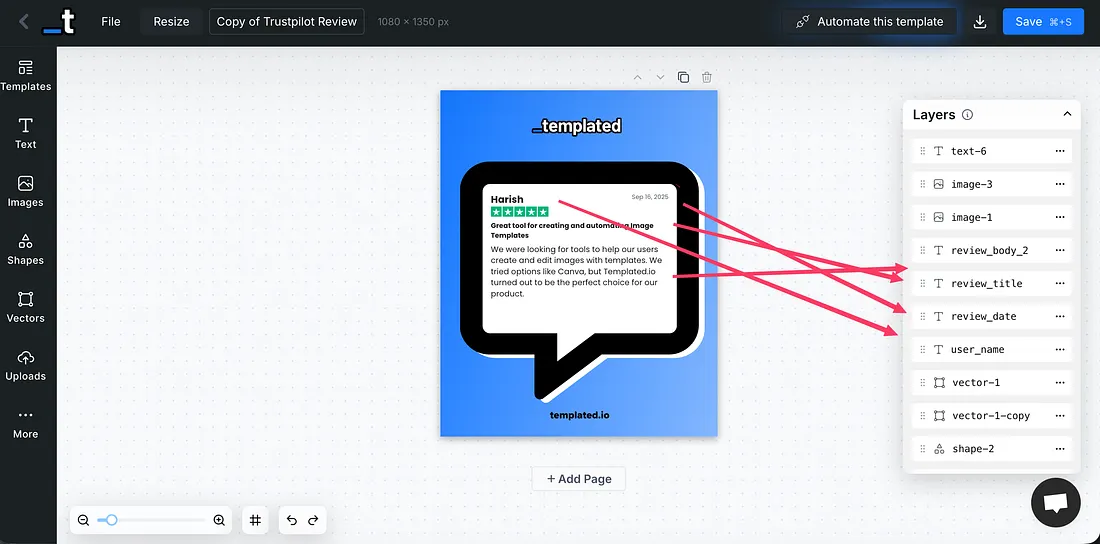Select the vector-1 layer
The width and height of the screenshot is (1100, 544).
992,382
